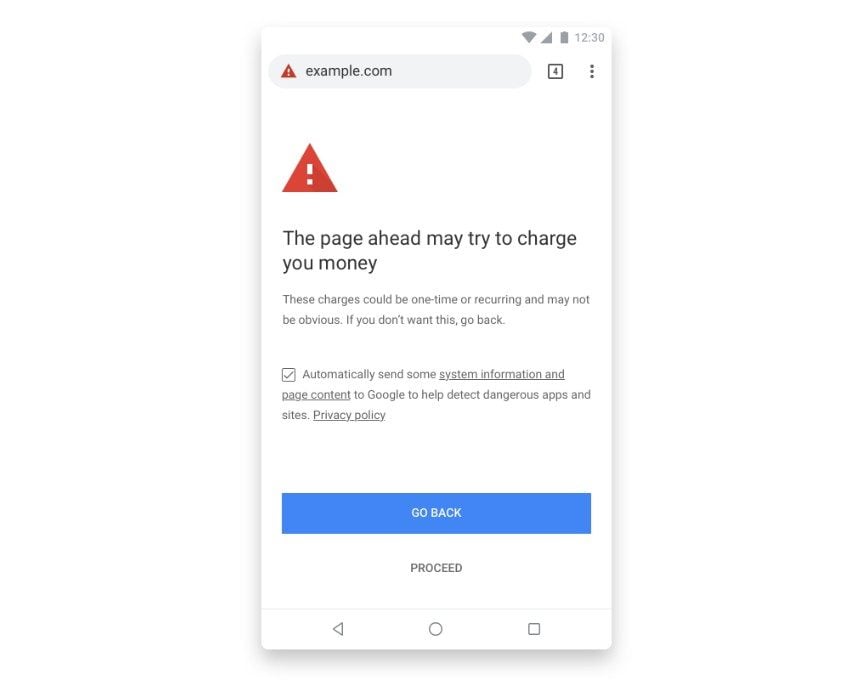Click the PROCEED text button
863x693 pixels.
click(436, 568)
